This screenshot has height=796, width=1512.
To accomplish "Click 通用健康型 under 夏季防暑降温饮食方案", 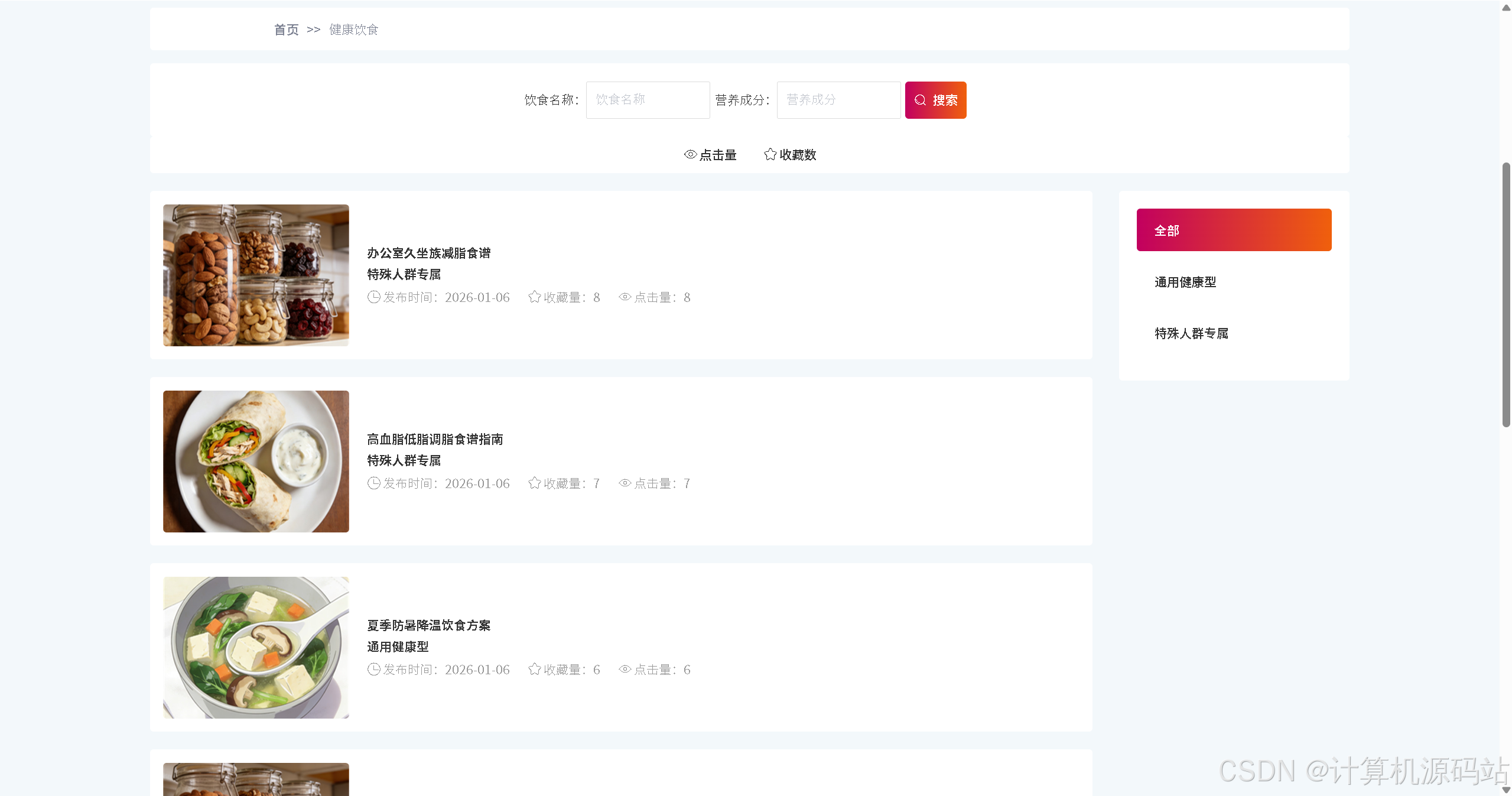I will coord(398,647).
